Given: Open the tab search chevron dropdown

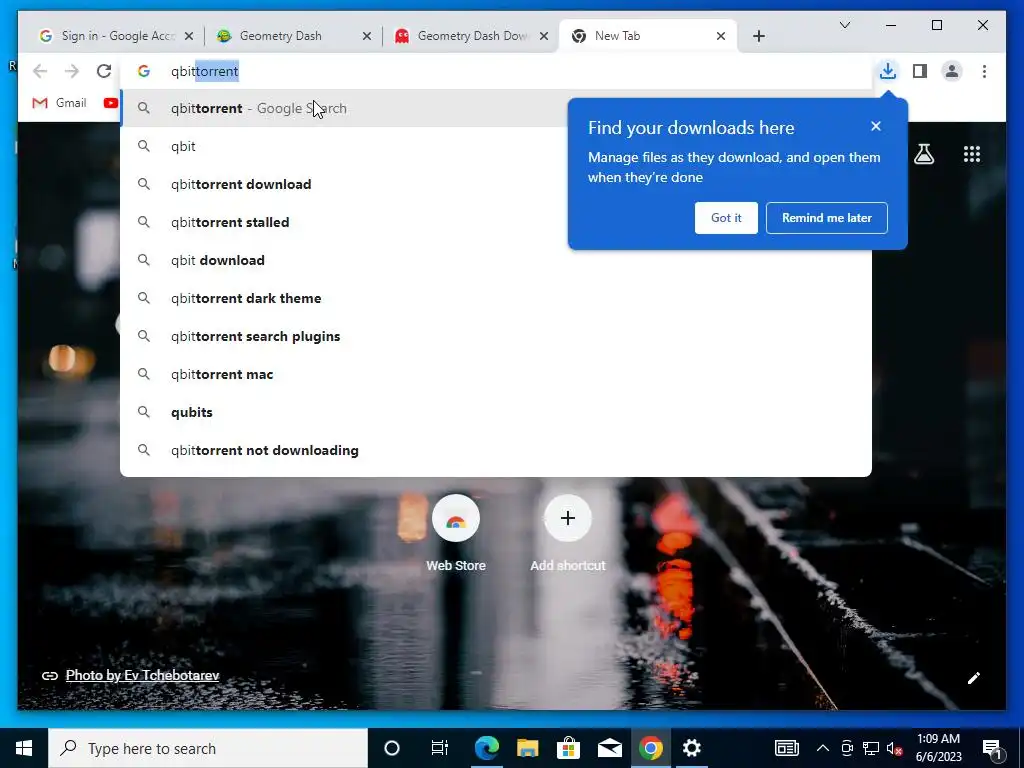Looking at the screenshot, I should (844, 25).
